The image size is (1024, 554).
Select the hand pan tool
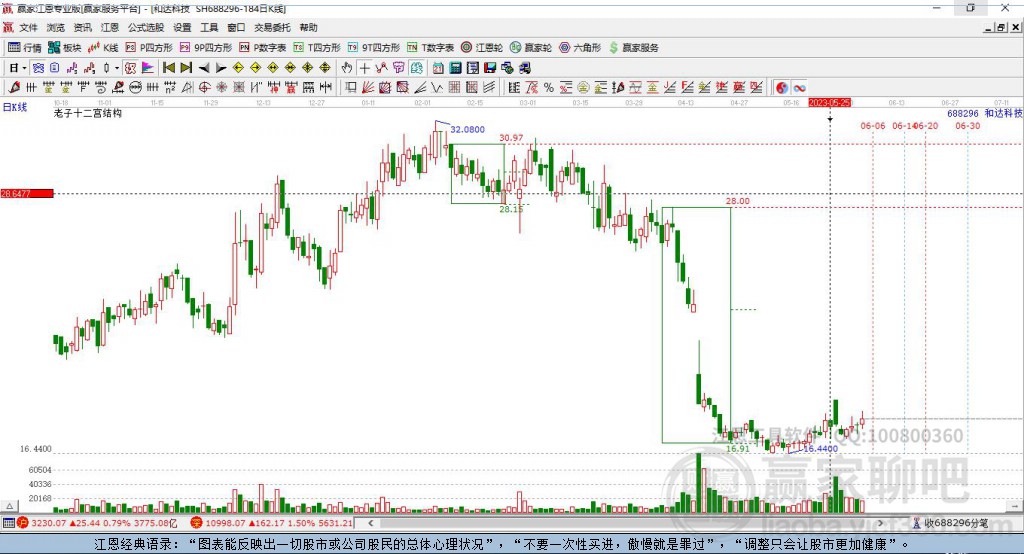tap(347, 68)
